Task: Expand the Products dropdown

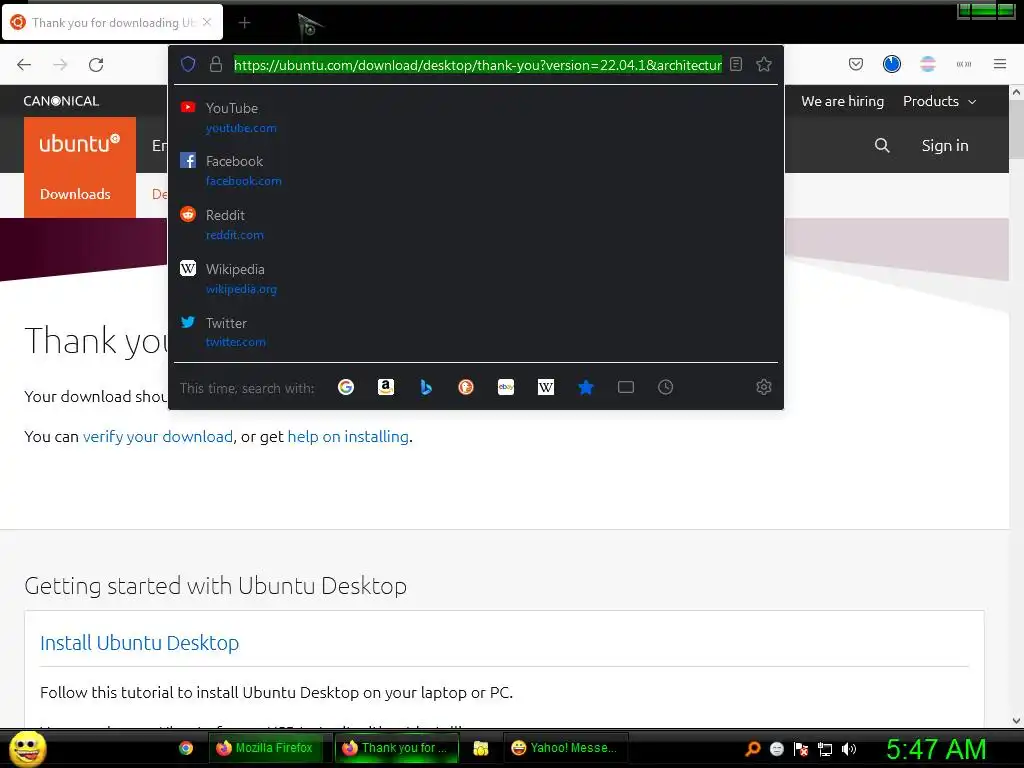Action: pyautogui.click(x=939, y=101)
